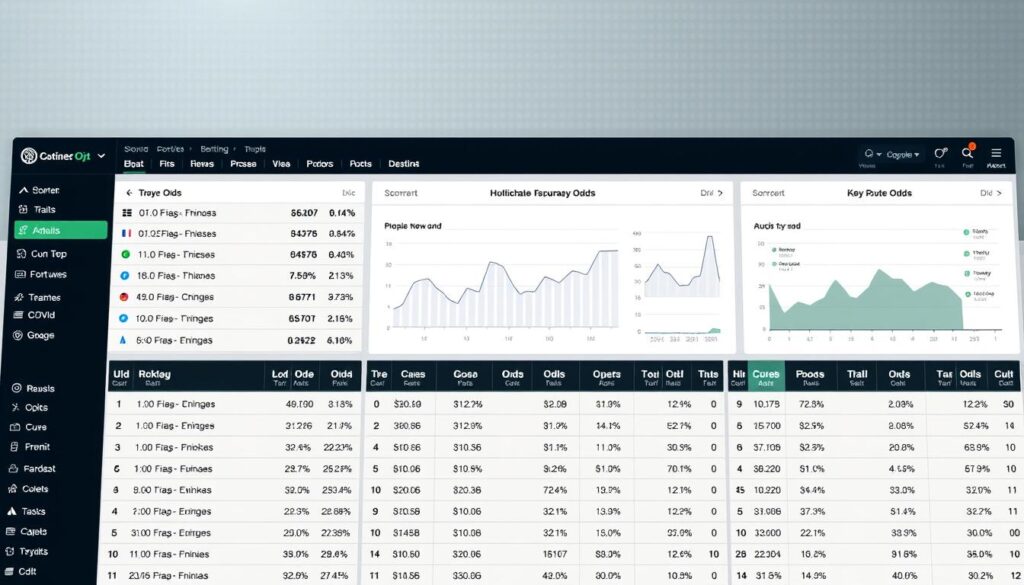Sort by the Olda column header
Viewport: 1024px width, 585px height.
(x=342, y=374)
